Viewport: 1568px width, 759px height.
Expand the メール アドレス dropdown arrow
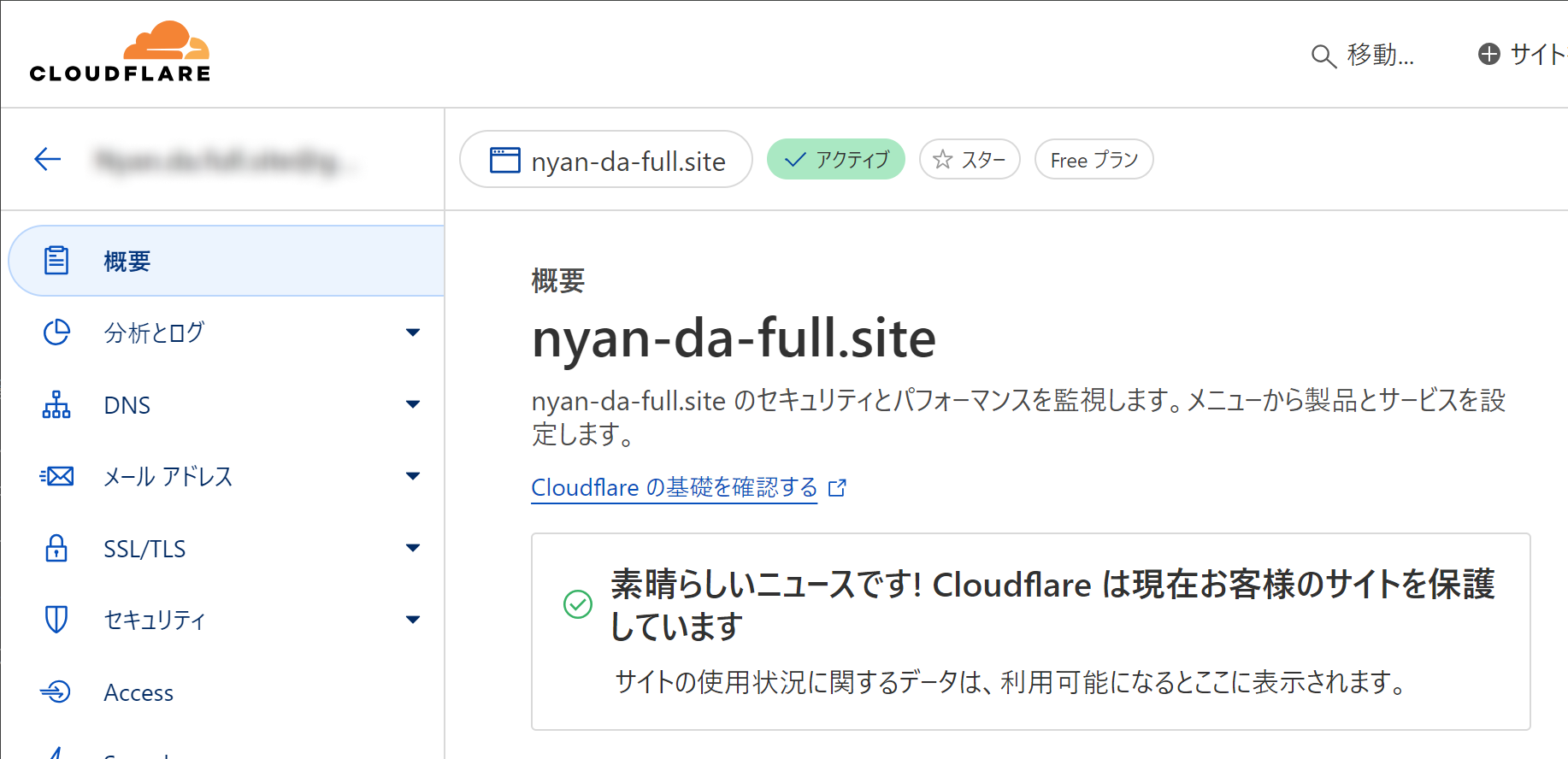pos(413,476)
